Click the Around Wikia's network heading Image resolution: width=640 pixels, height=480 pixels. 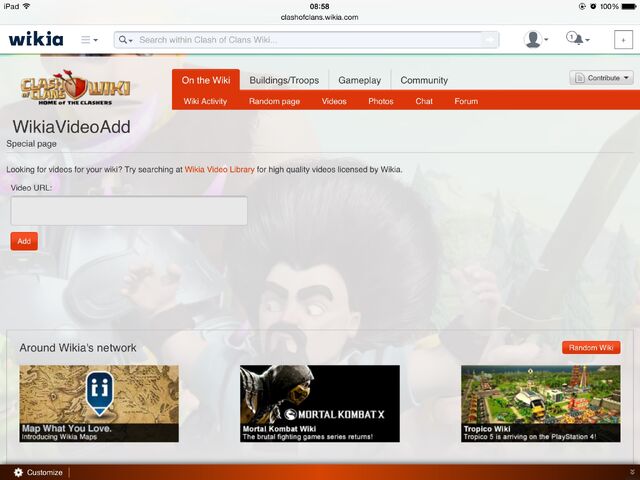pos(78,348)
